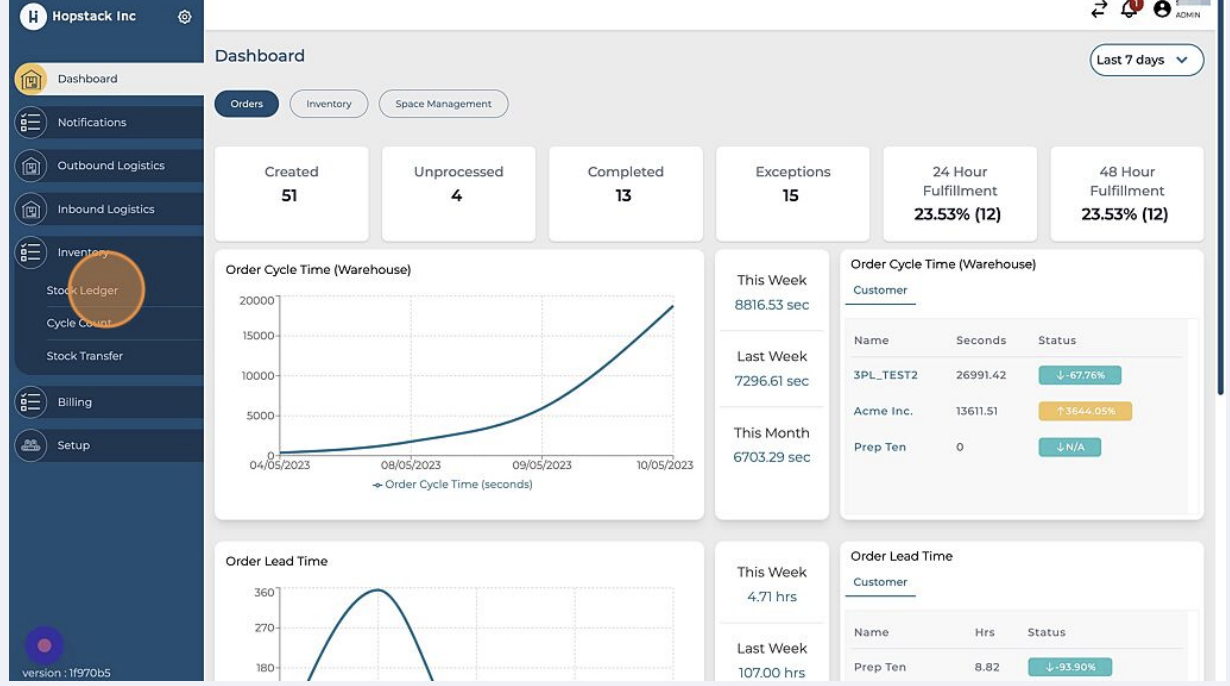Click the 3PL_TEST2 customer link
Screen dimensions: 1230x686
[x=885, y=376]
